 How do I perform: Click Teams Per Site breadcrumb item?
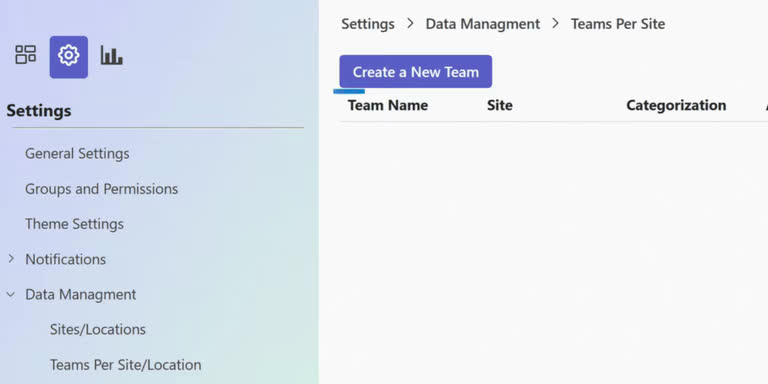point(618,24)
